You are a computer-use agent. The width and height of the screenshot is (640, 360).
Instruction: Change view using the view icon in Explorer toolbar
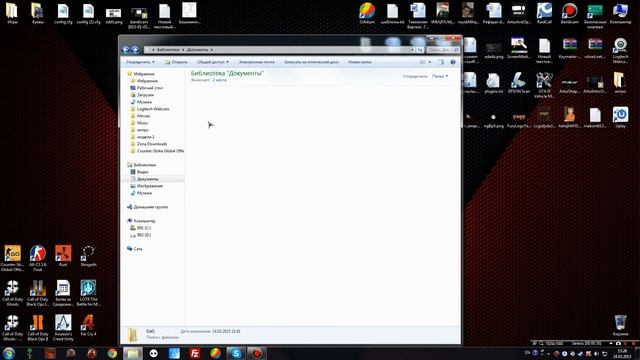[422, 62]
